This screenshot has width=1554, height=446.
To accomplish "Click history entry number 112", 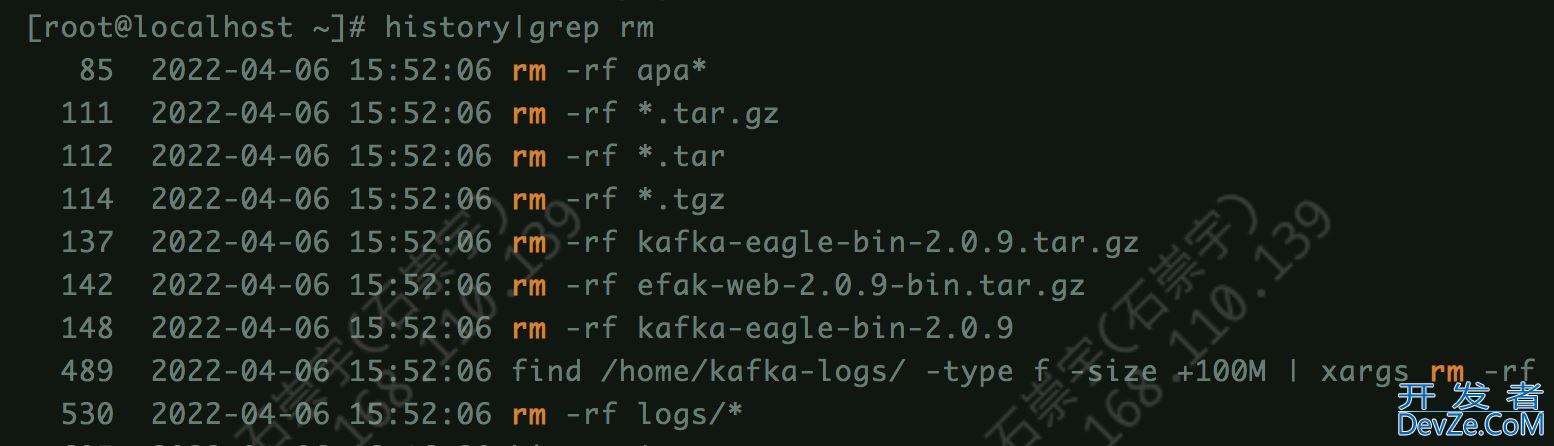I will pyautogui.click(x=87, y=156).
